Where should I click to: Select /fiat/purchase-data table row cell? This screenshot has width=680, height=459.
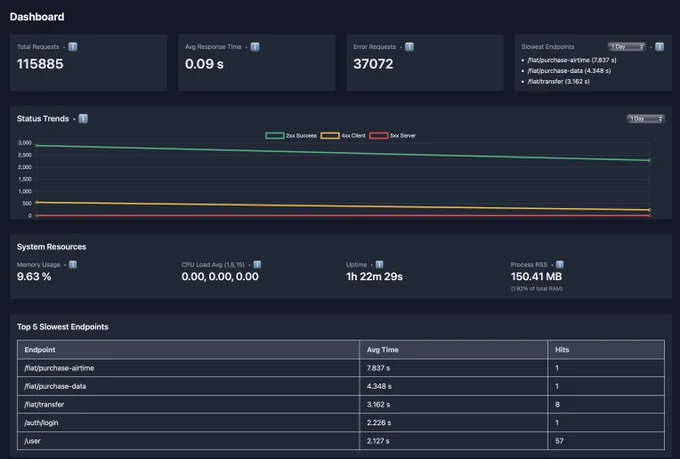pyautogui.click(x=188, y=386)
